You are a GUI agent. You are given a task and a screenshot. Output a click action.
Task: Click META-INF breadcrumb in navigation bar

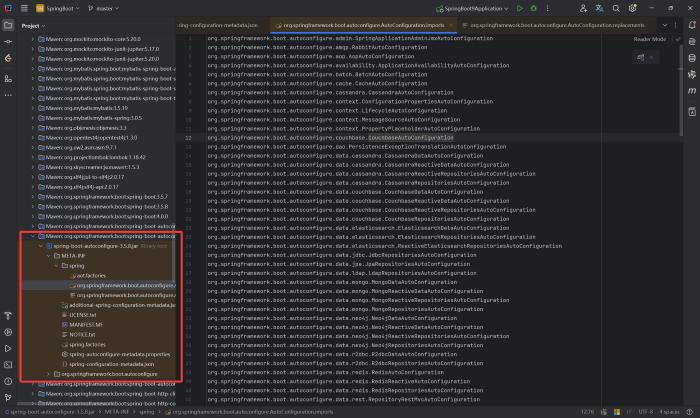tap(117, 412)
